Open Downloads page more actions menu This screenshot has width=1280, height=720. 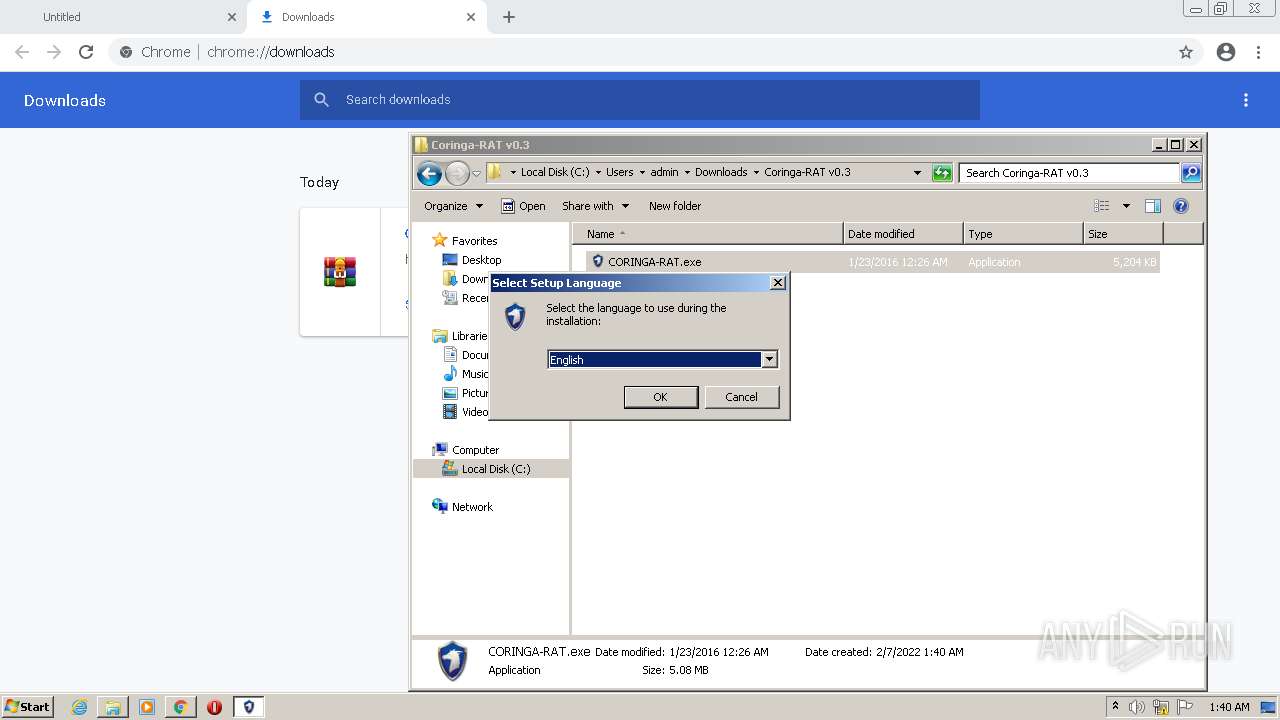(x=1246, y=100)
